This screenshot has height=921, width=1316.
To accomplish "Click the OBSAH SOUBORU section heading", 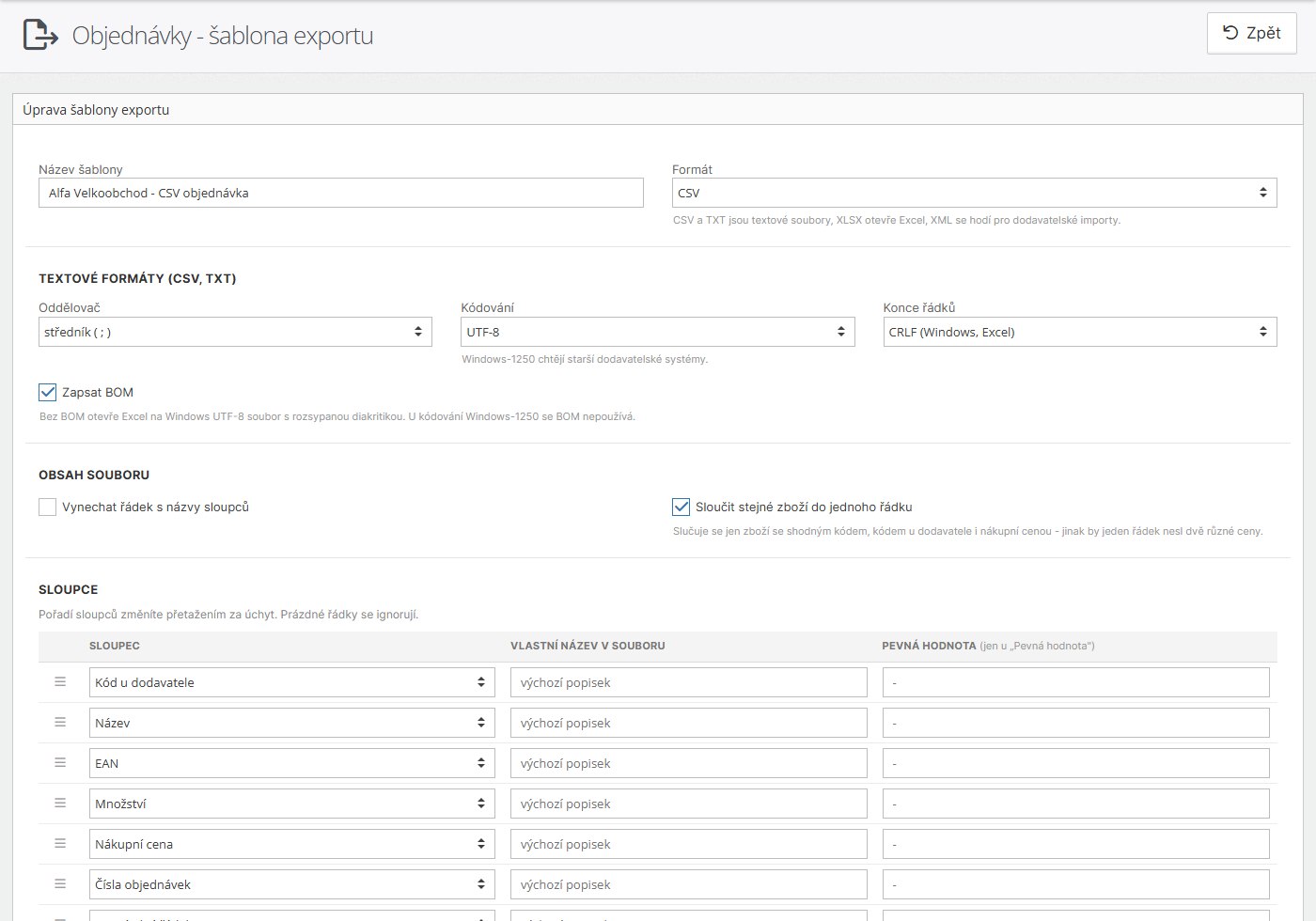I will [x=94, y=475].
